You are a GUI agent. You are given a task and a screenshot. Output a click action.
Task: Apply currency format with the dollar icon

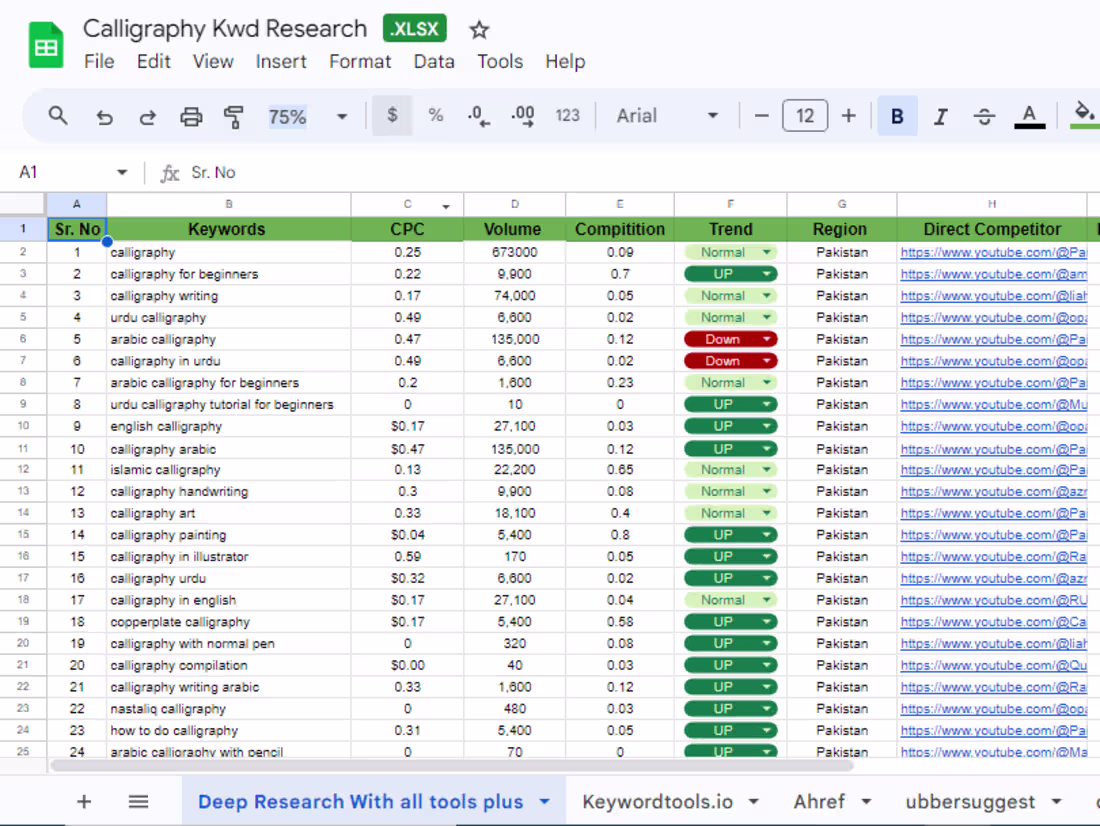point(392,117)
